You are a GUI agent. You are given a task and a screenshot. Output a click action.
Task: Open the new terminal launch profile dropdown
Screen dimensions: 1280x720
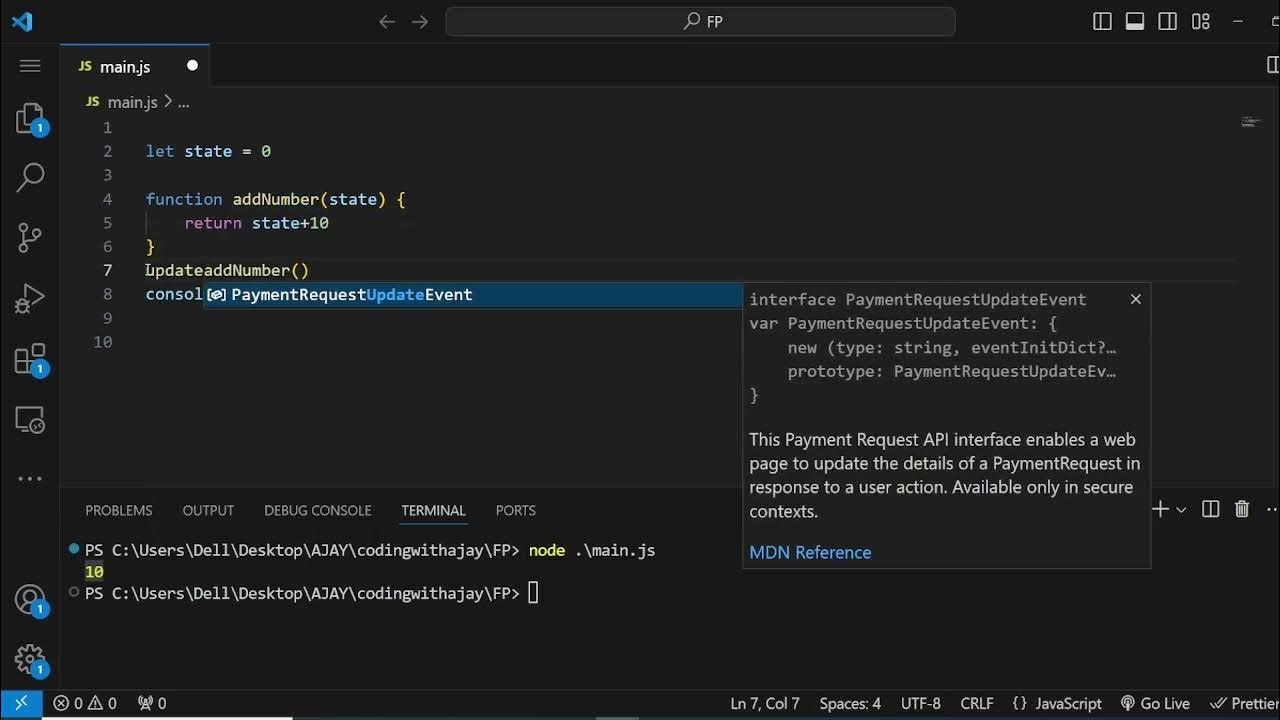point(1181,510)
